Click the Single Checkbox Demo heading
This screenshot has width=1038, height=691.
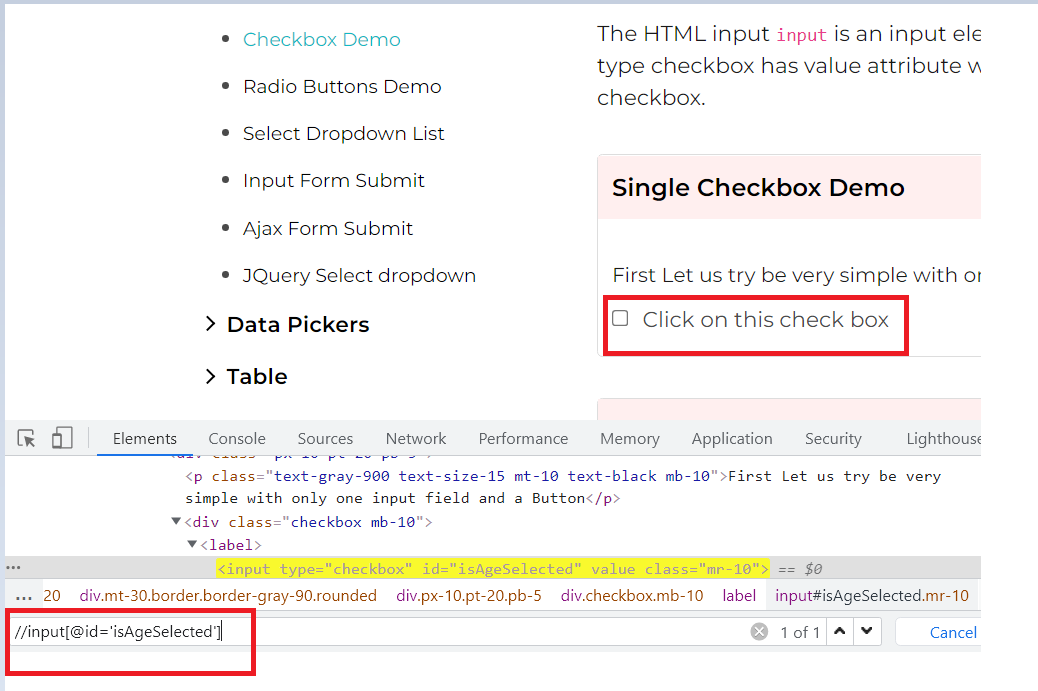(x=758, y=187)
